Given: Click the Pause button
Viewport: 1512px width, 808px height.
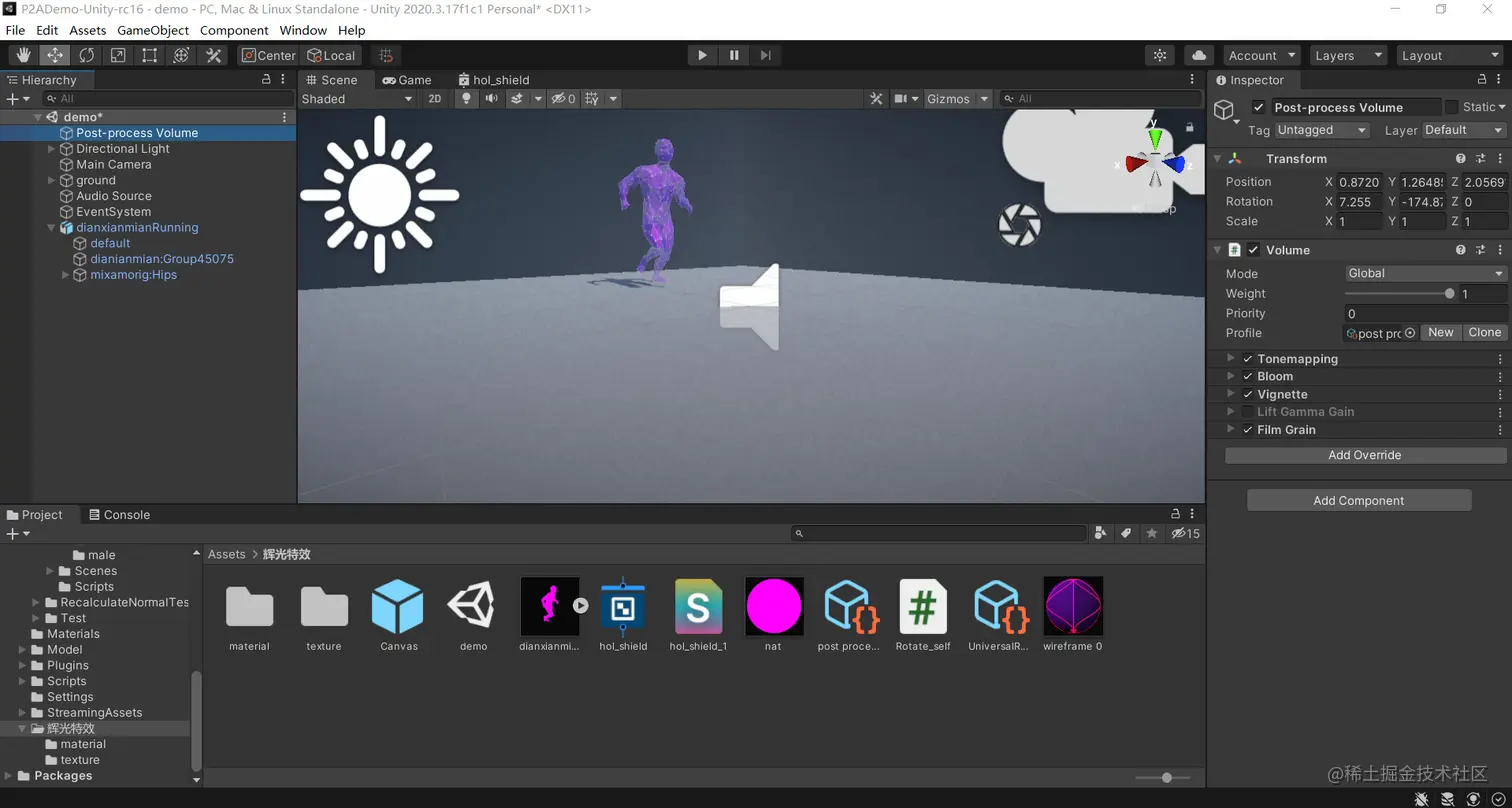Looking at the screenshot, I should coord(734,56).
